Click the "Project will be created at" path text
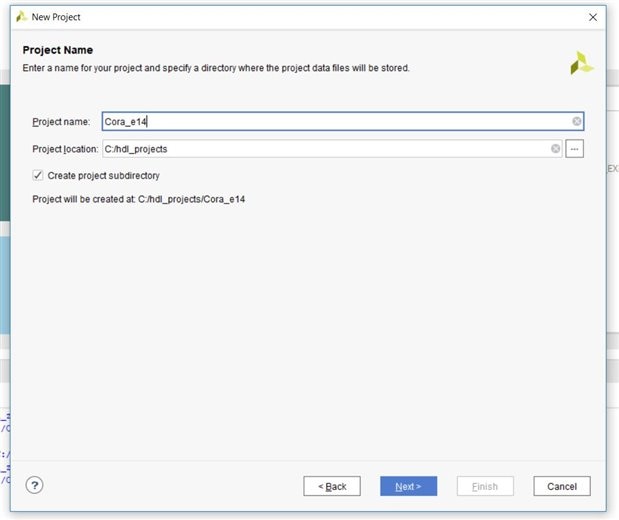 pyautogui.click(x=139, y=199)
